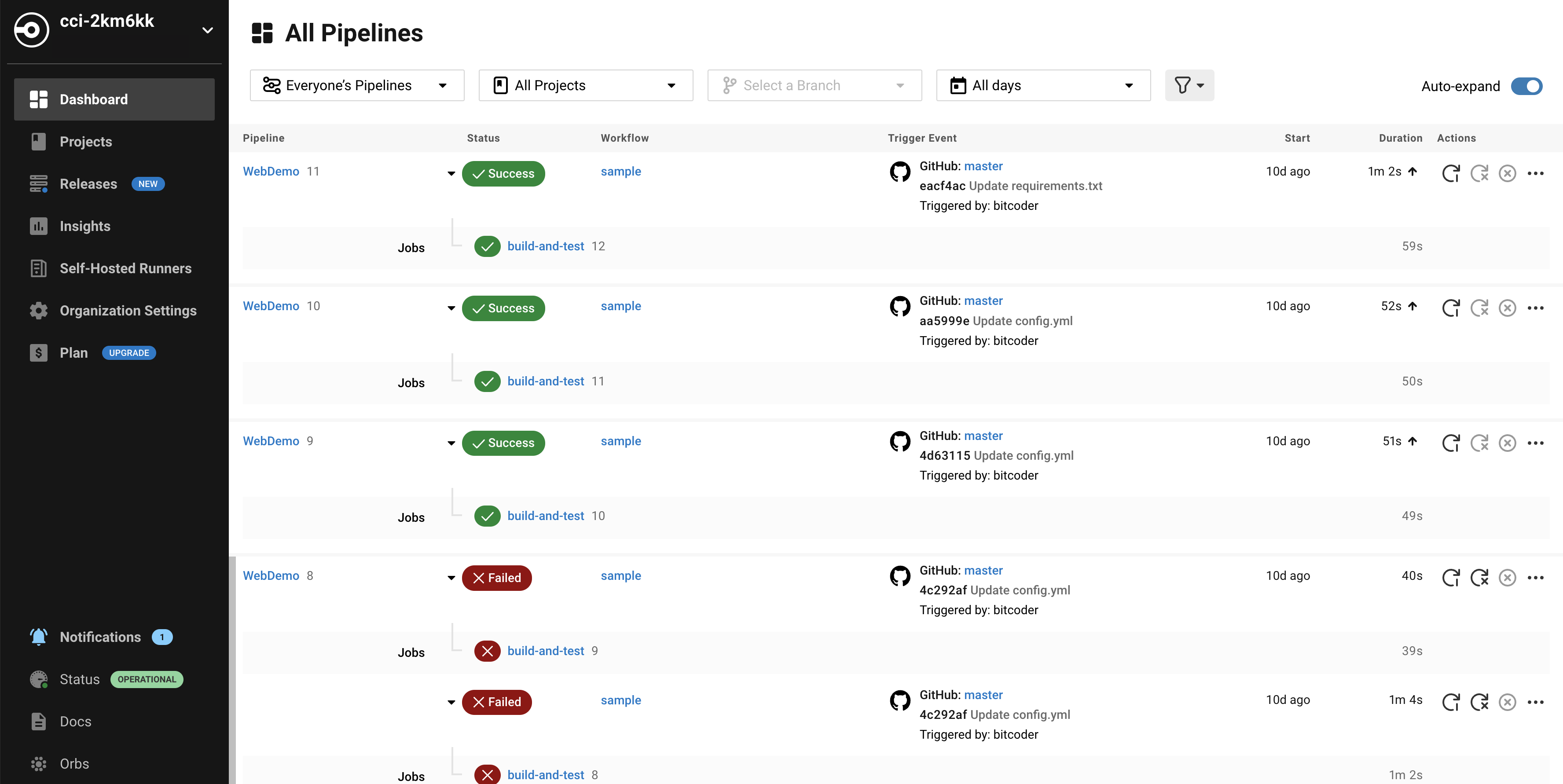Screen dimensions: 1563x784
Task: Click the UPGRADE badge next to Plan
Action: pos(128,353)
